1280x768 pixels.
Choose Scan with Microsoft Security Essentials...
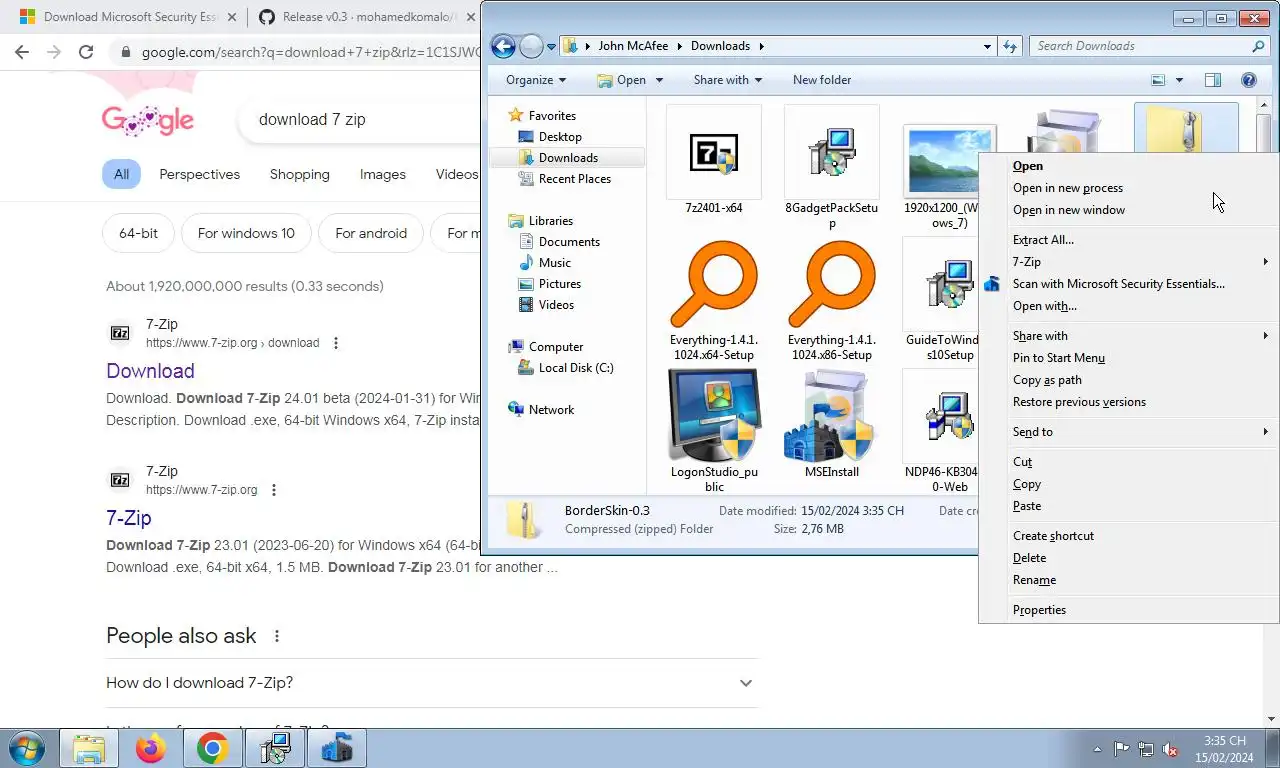(1128, 284)
